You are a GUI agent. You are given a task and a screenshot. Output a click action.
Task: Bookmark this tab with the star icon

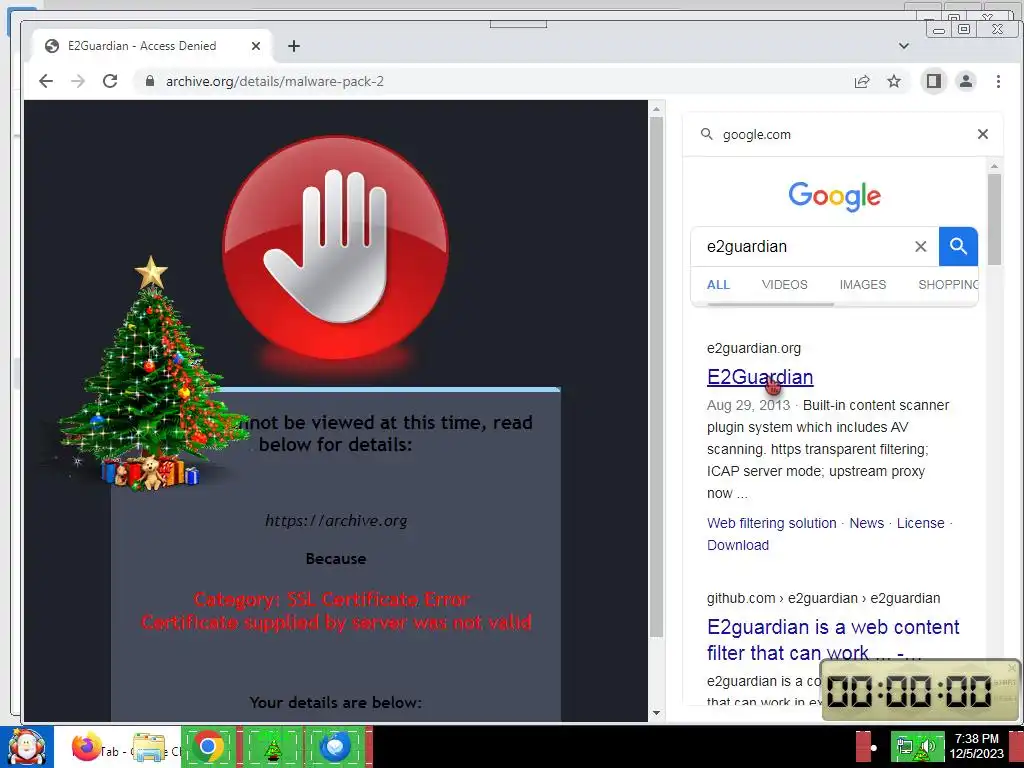coord(894,81)
